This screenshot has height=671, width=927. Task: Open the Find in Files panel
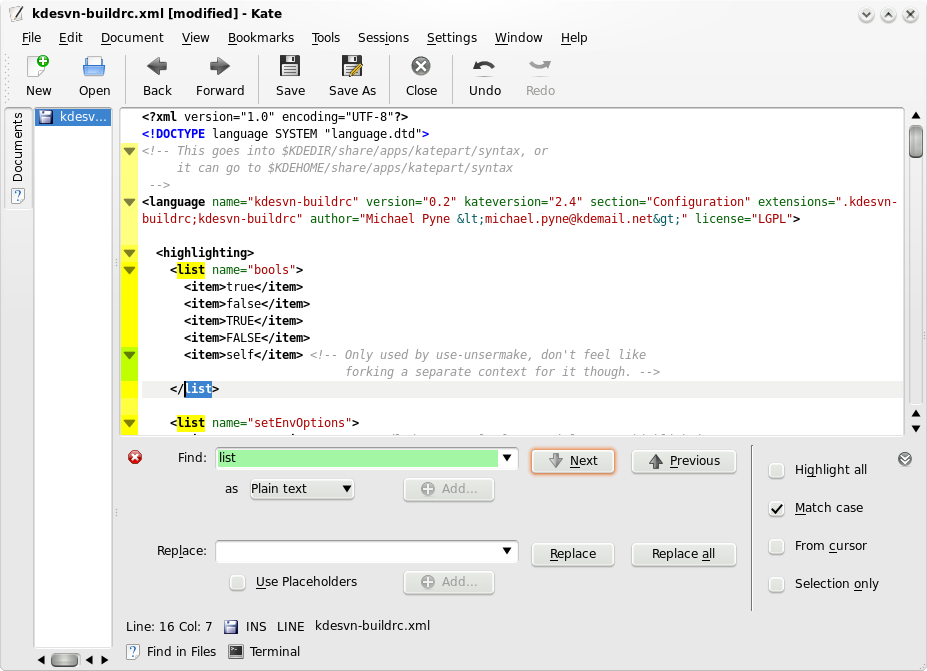click(171, 651)
